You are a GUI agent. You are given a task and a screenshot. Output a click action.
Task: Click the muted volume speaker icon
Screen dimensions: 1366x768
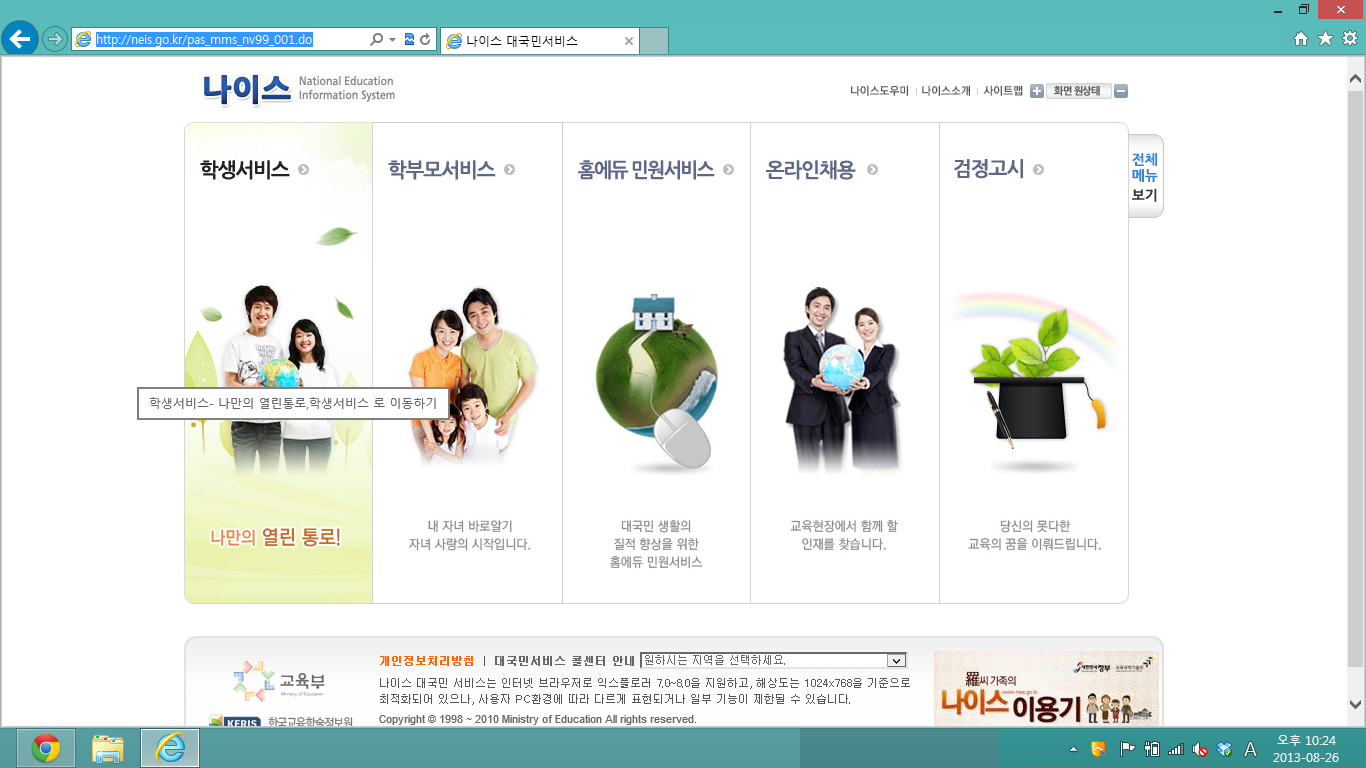[x=1201, y=749]
